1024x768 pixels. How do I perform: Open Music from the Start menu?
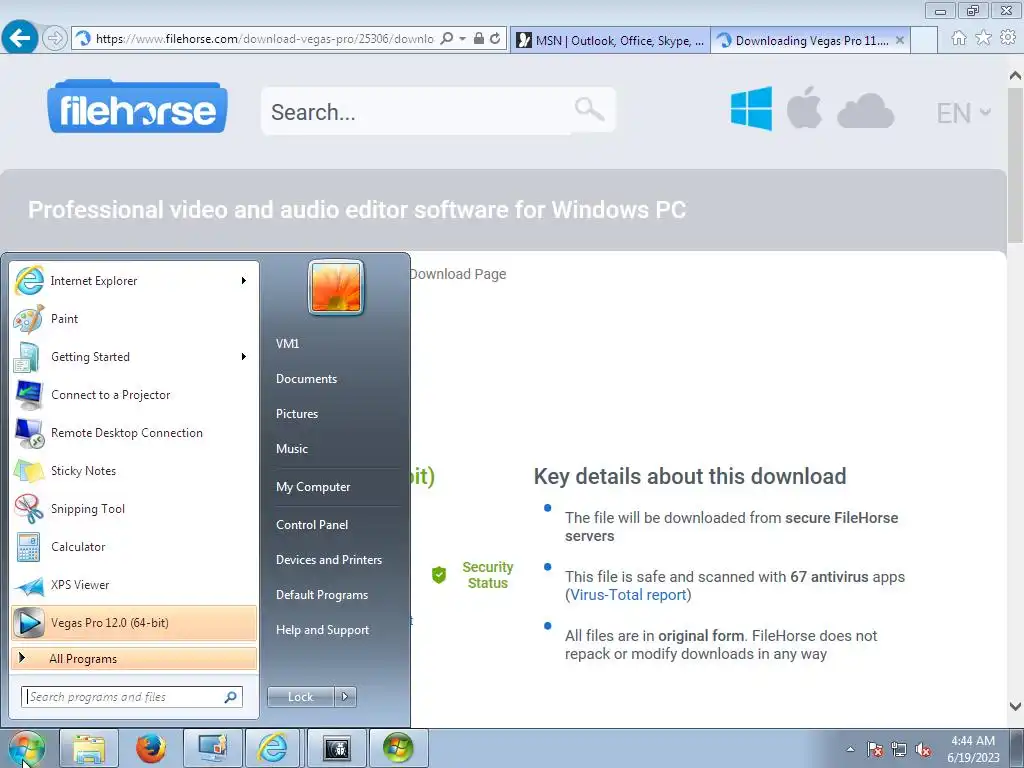(292, 449)
